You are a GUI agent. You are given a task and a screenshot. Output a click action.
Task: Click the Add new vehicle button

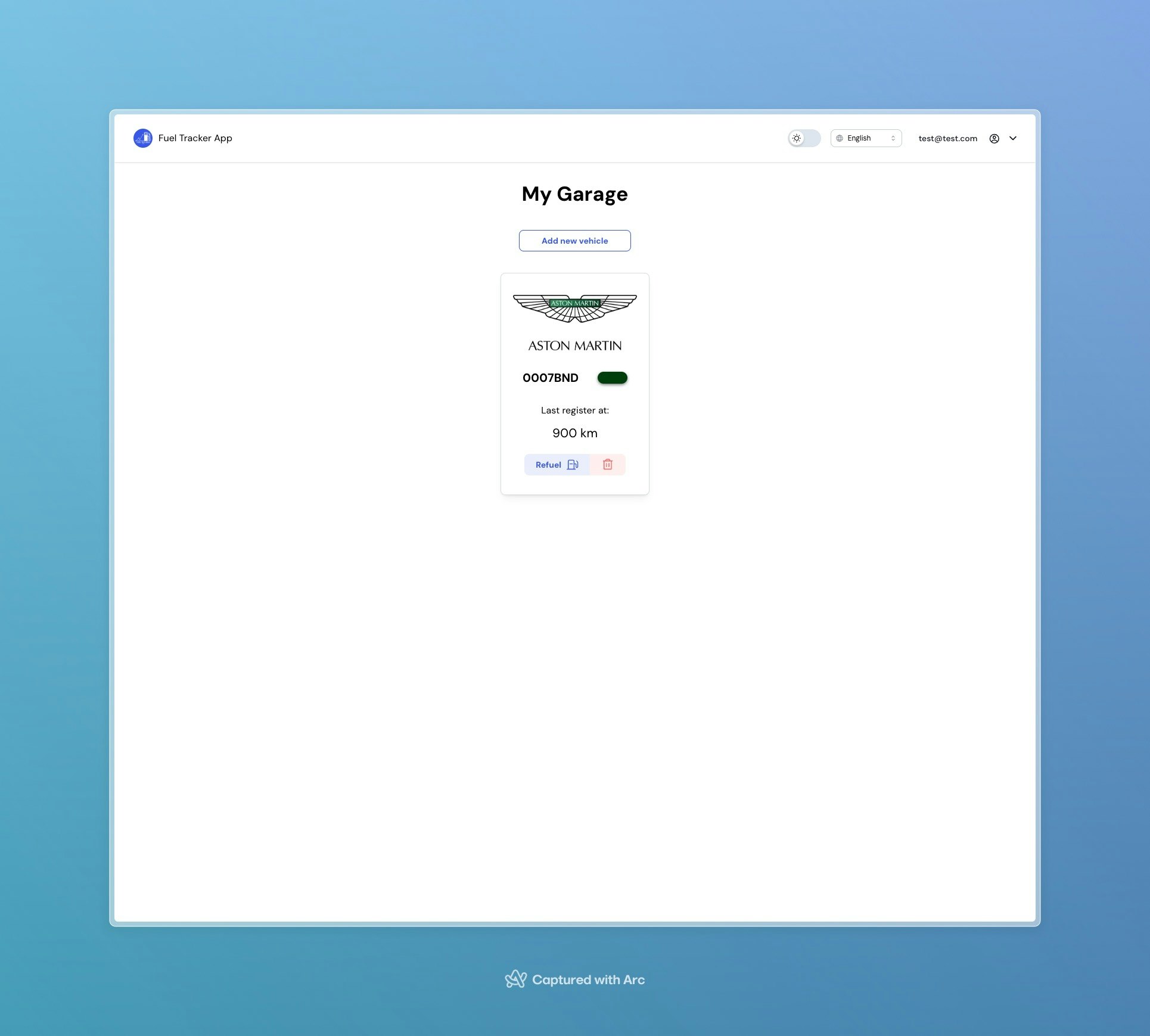(575, 241)
